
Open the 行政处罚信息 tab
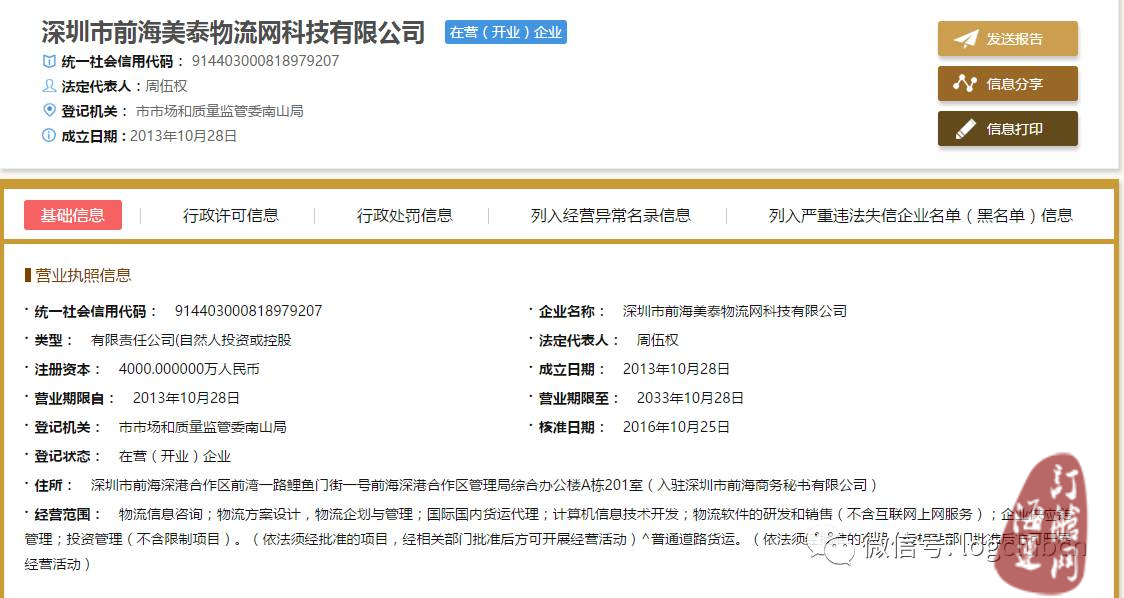coord(405,215)
